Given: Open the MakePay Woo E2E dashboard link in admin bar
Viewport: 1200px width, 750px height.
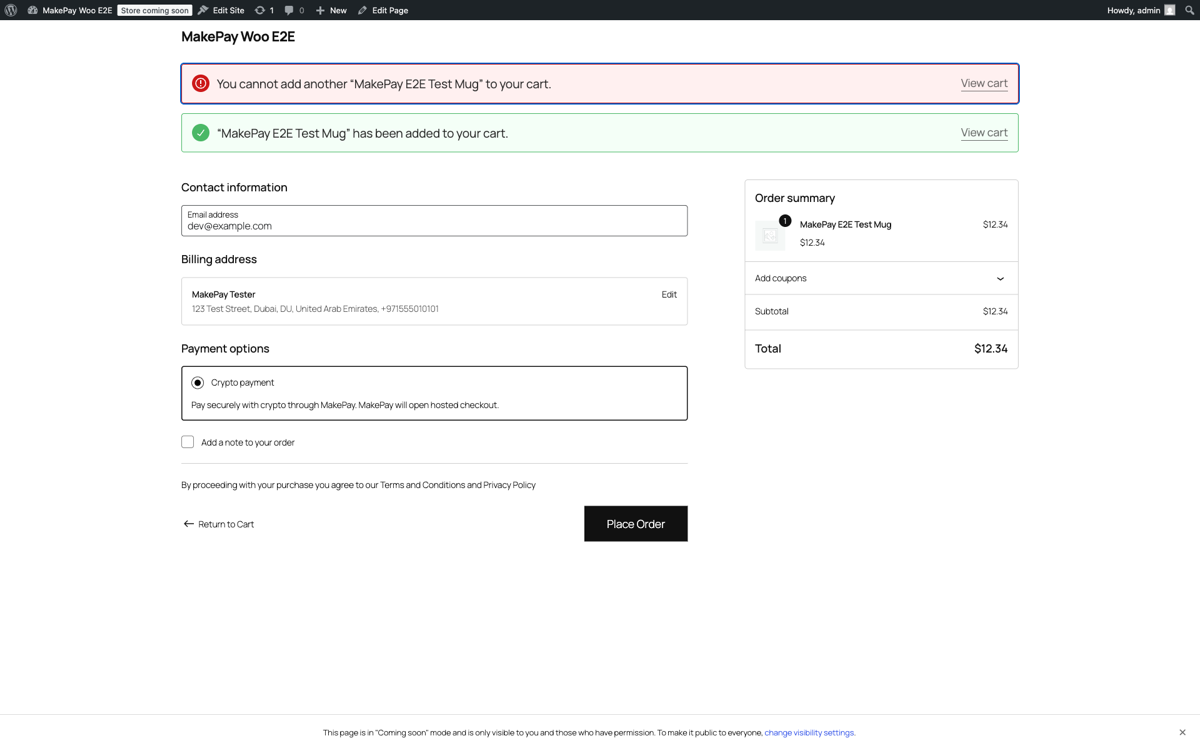Looking at the screenshot, I should (x=69, y=10).
